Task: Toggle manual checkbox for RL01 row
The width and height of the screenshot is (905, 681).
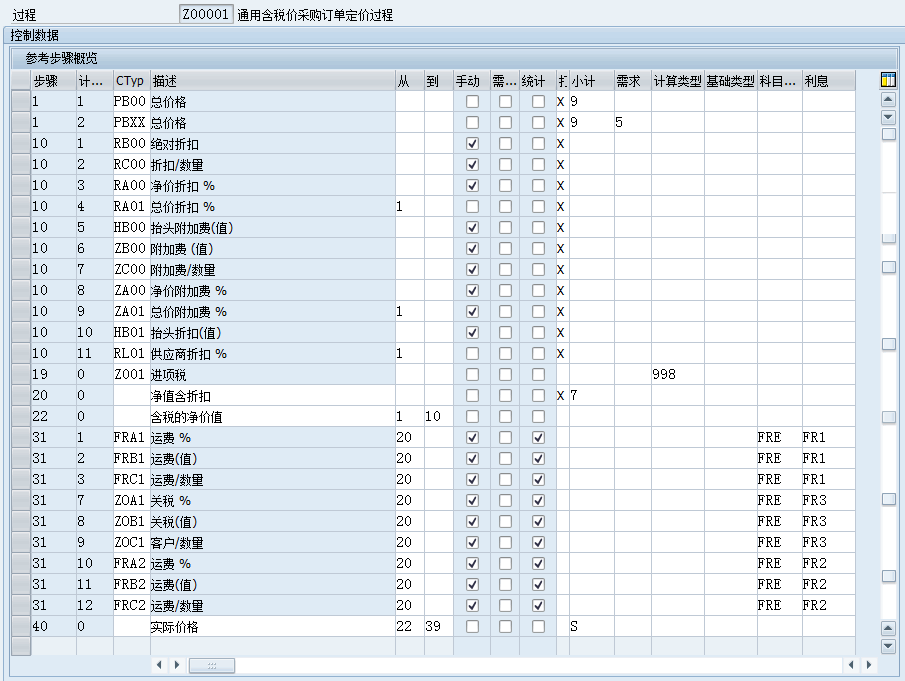Action: point(472,353)
